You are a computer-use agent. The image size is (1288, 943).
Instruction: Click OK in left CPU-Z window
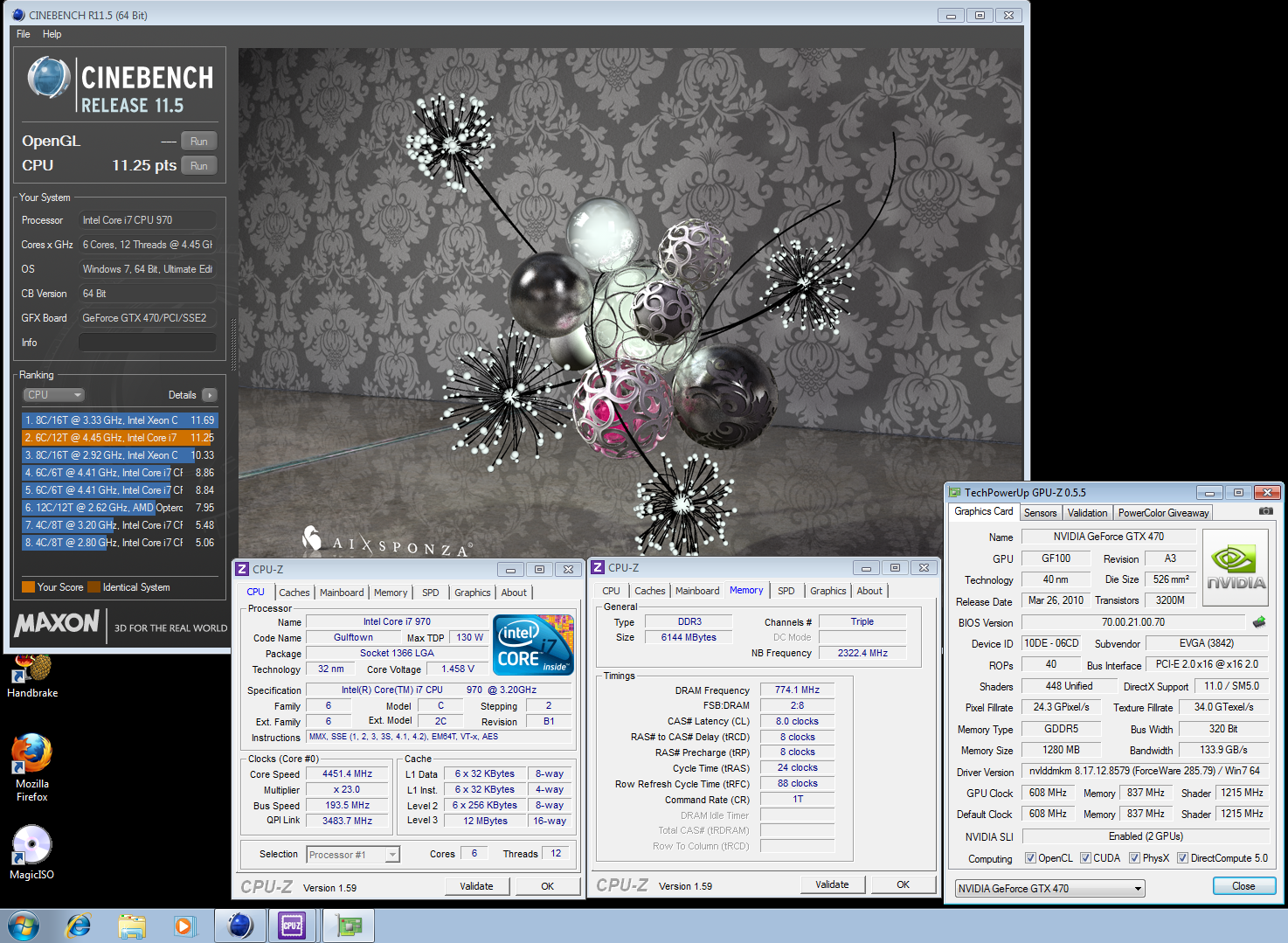tap(548, 886)
